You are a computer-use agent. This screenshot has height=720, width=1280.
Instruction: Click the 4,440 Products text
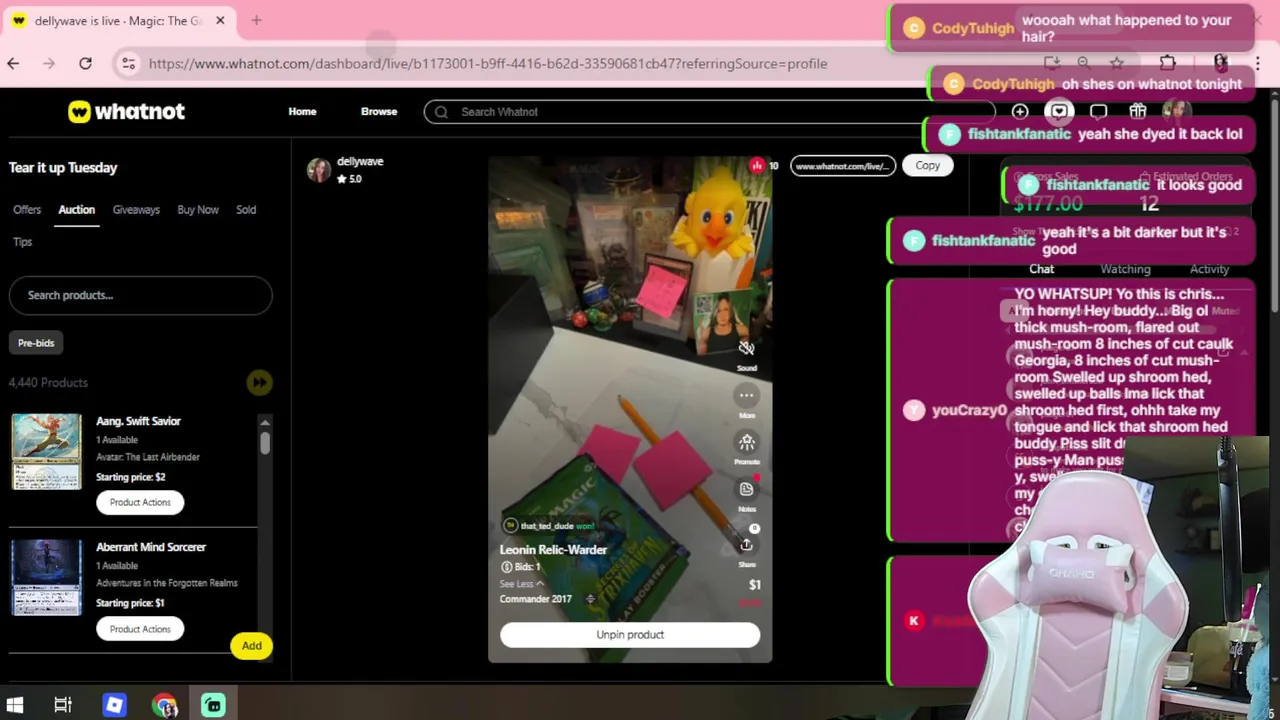(48, 382)
